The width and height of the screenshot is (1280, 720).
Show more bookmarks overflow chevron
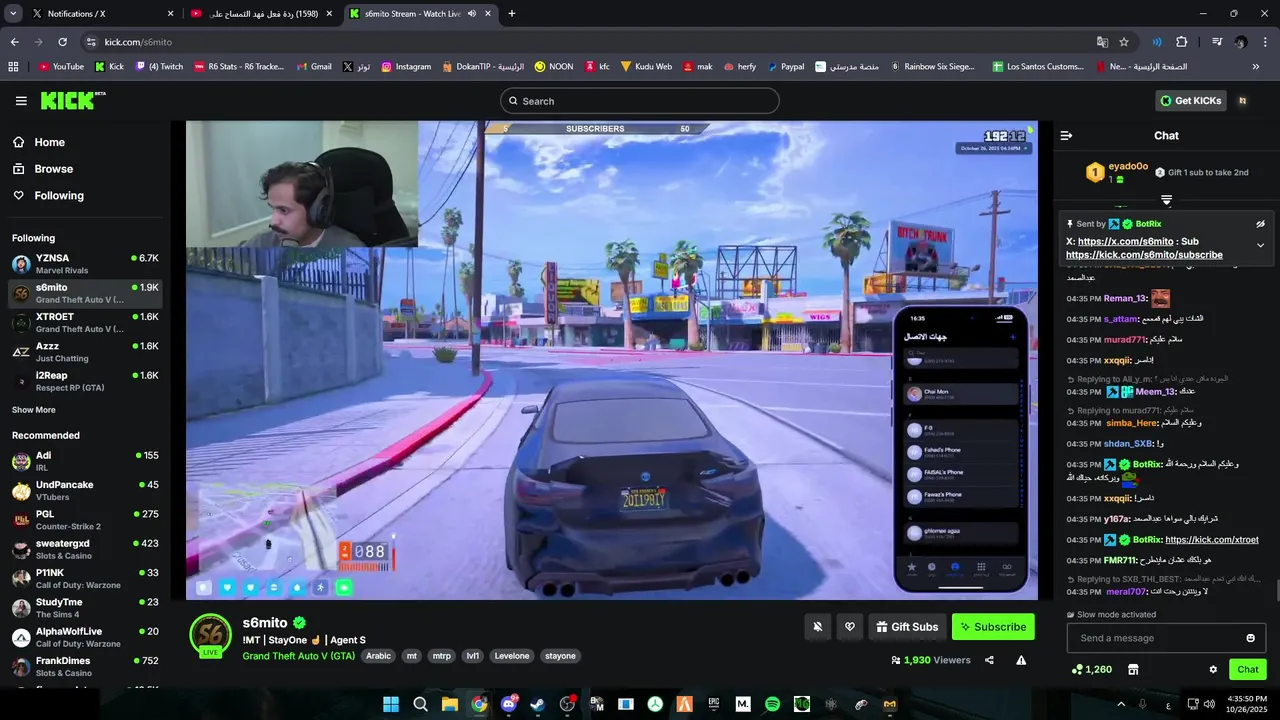click(x=1256, y=67)
